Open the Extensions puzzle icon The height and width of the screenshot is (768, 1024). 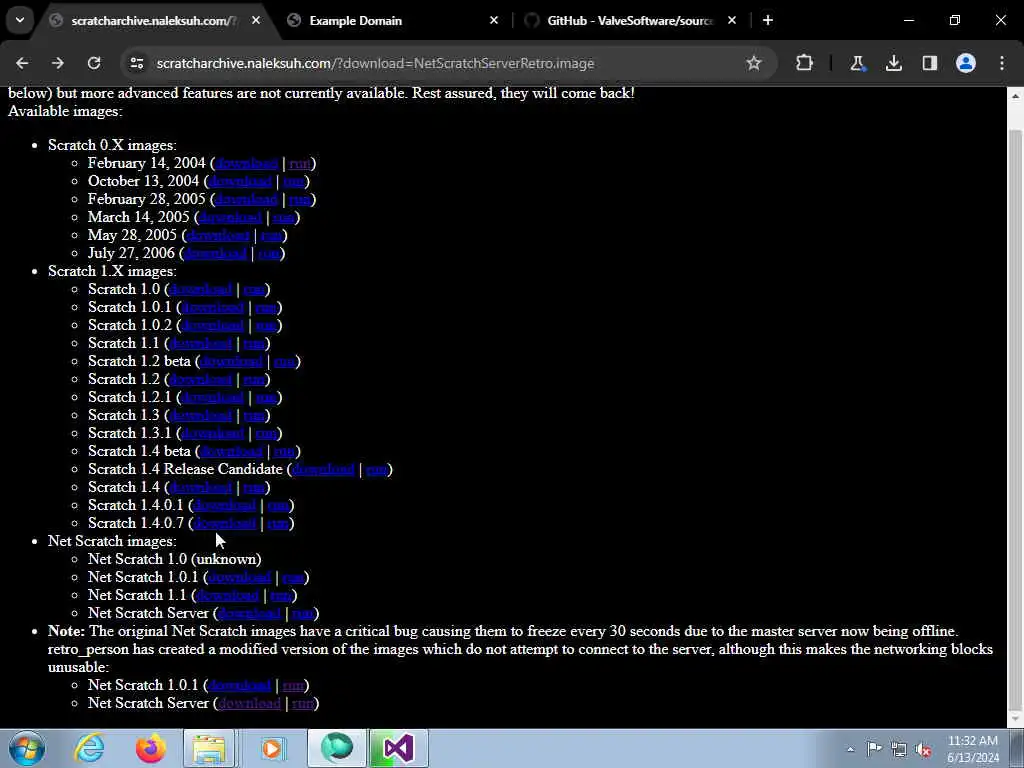click(805, 63)
